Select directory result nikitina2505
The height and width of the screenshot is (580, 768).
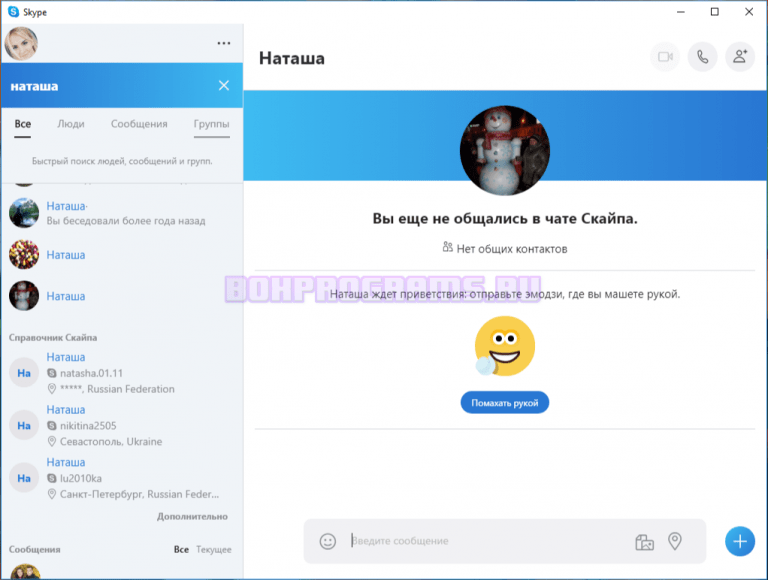[x=121, y=425]
